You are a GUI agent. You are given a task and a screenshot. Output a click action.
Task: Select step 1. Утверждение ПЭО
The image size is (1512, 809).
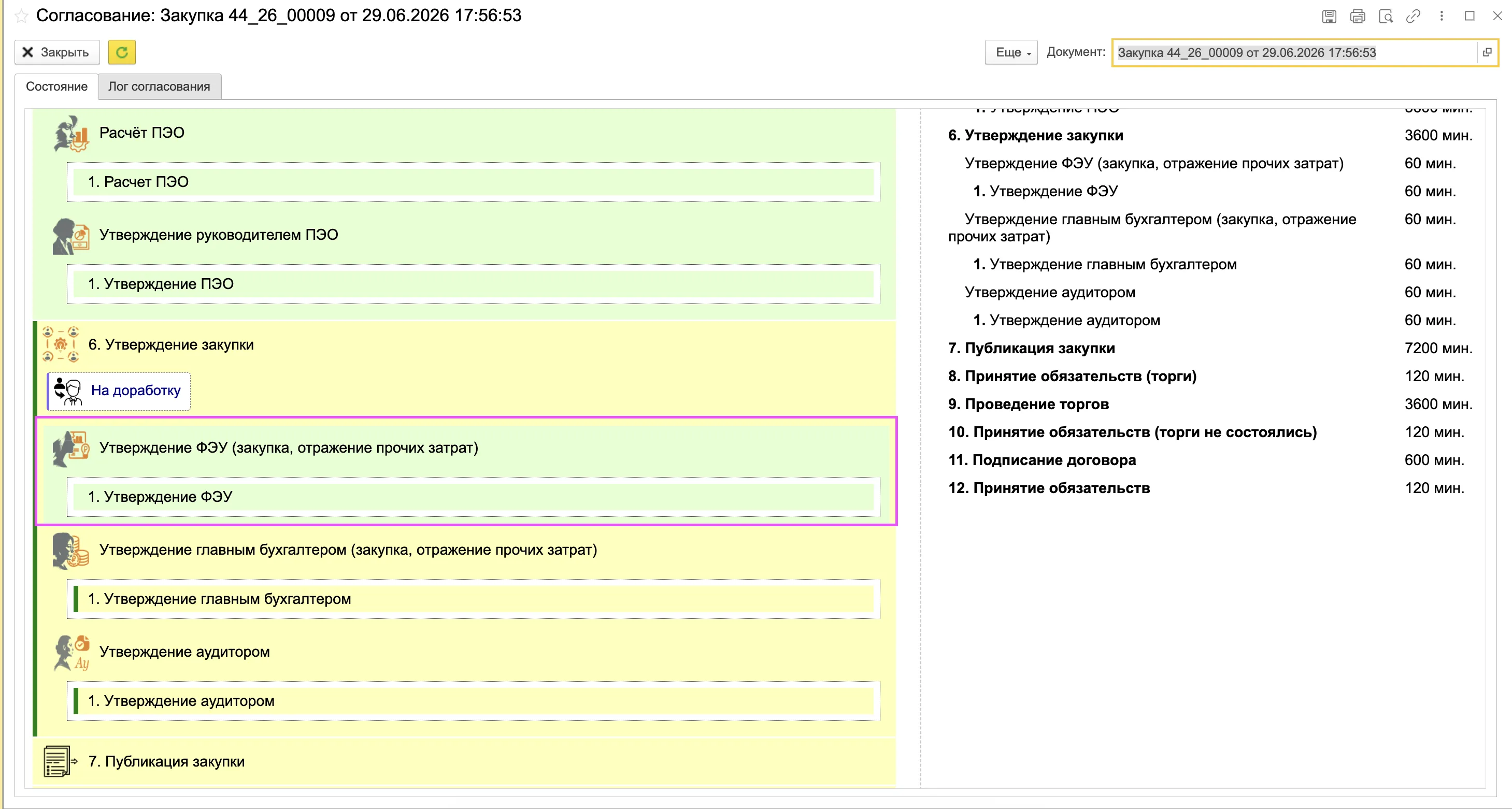(x=473, y=284)
